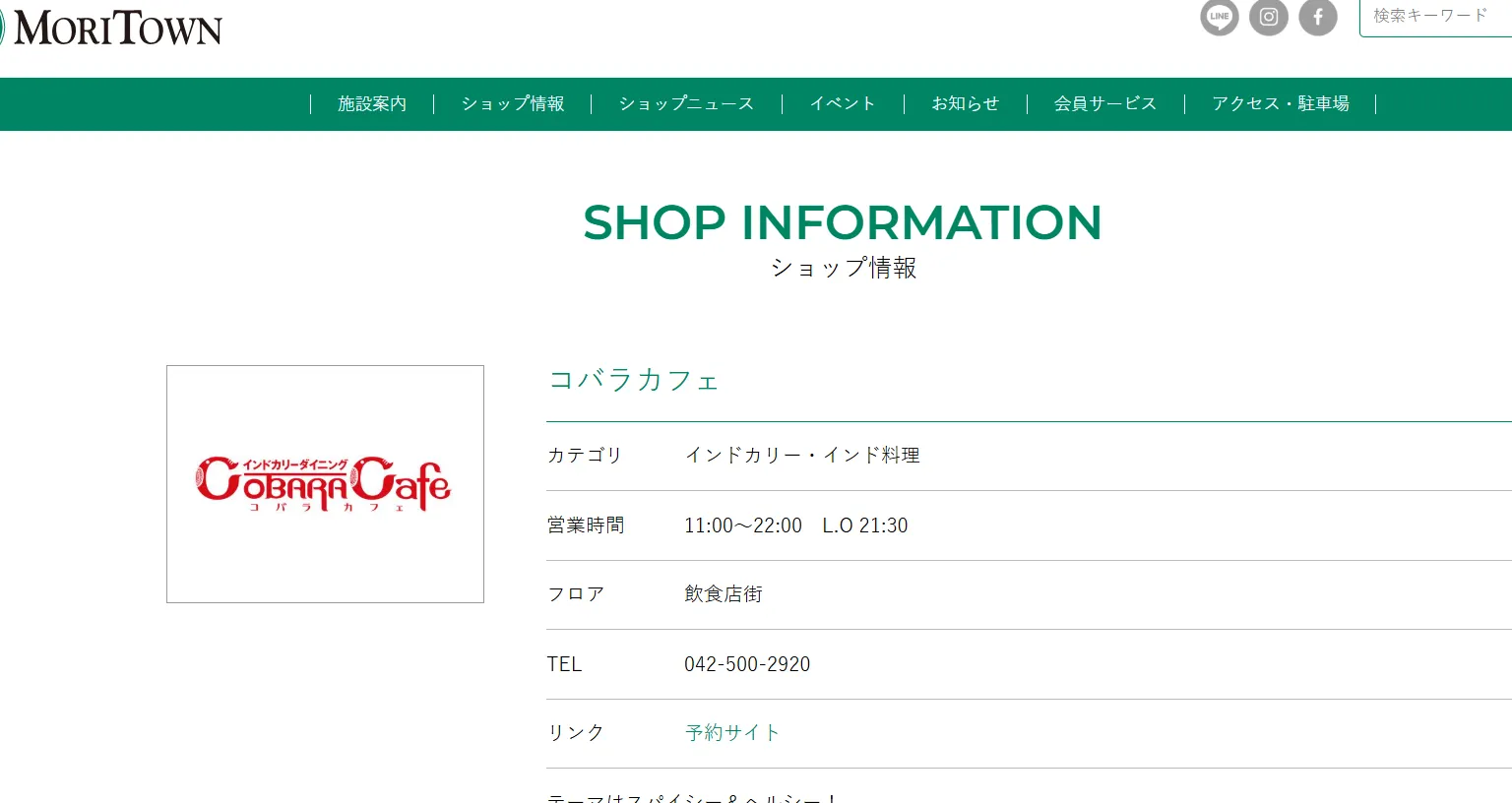
Task: Open the 会員サービス menu item
Action: pyautogui.click(x=1105, y=103)
